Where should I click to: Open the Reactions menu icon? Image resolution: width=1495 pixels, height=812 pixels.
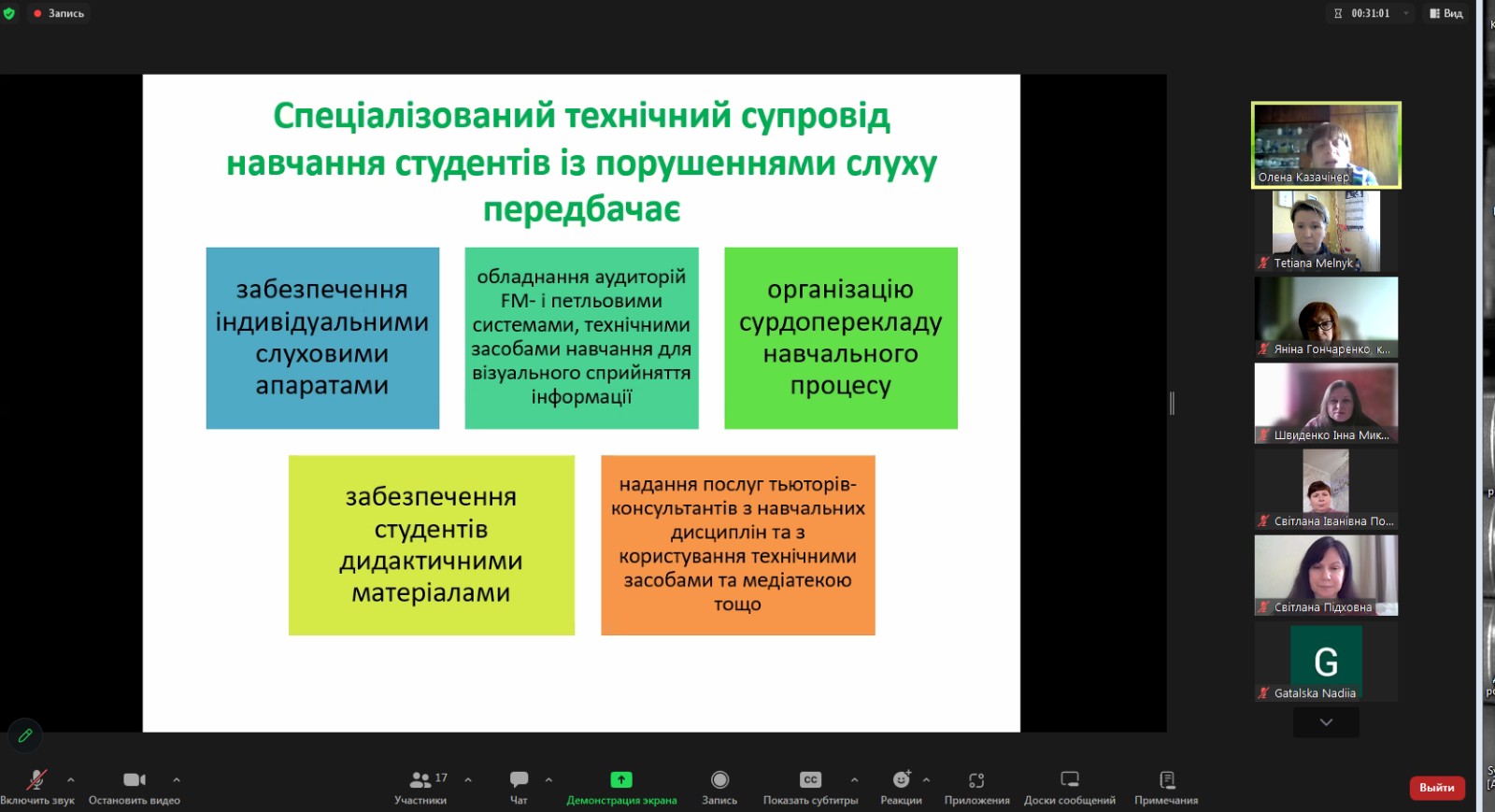point(901,780)
